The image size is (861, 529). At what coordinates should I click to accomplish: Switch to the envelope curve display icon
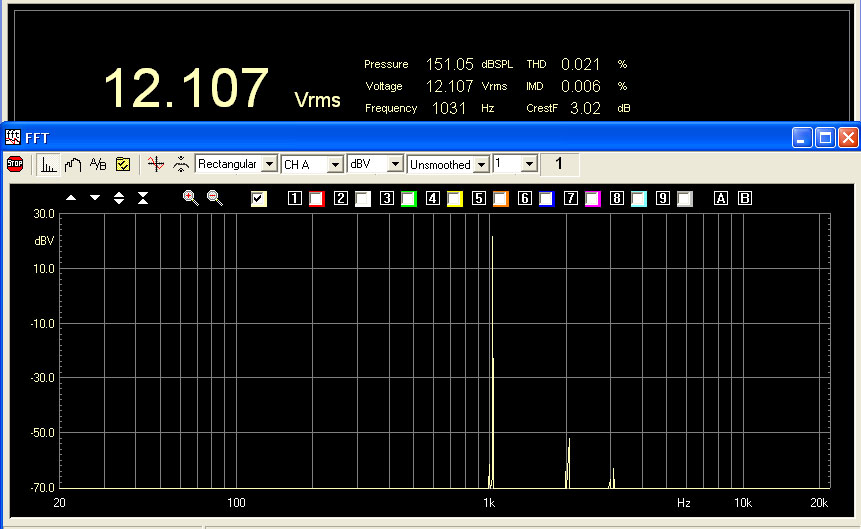pos(72,164)
